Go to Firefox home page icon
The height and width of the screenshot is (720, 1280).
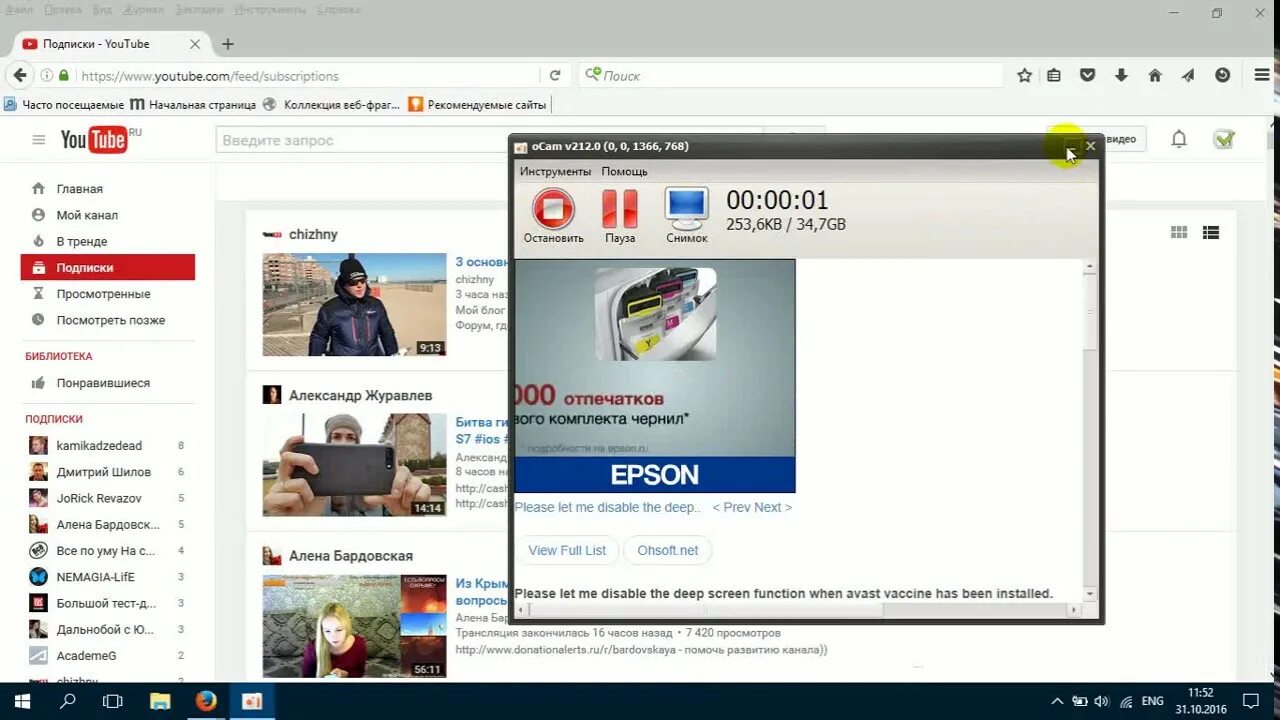(1155, 76)
